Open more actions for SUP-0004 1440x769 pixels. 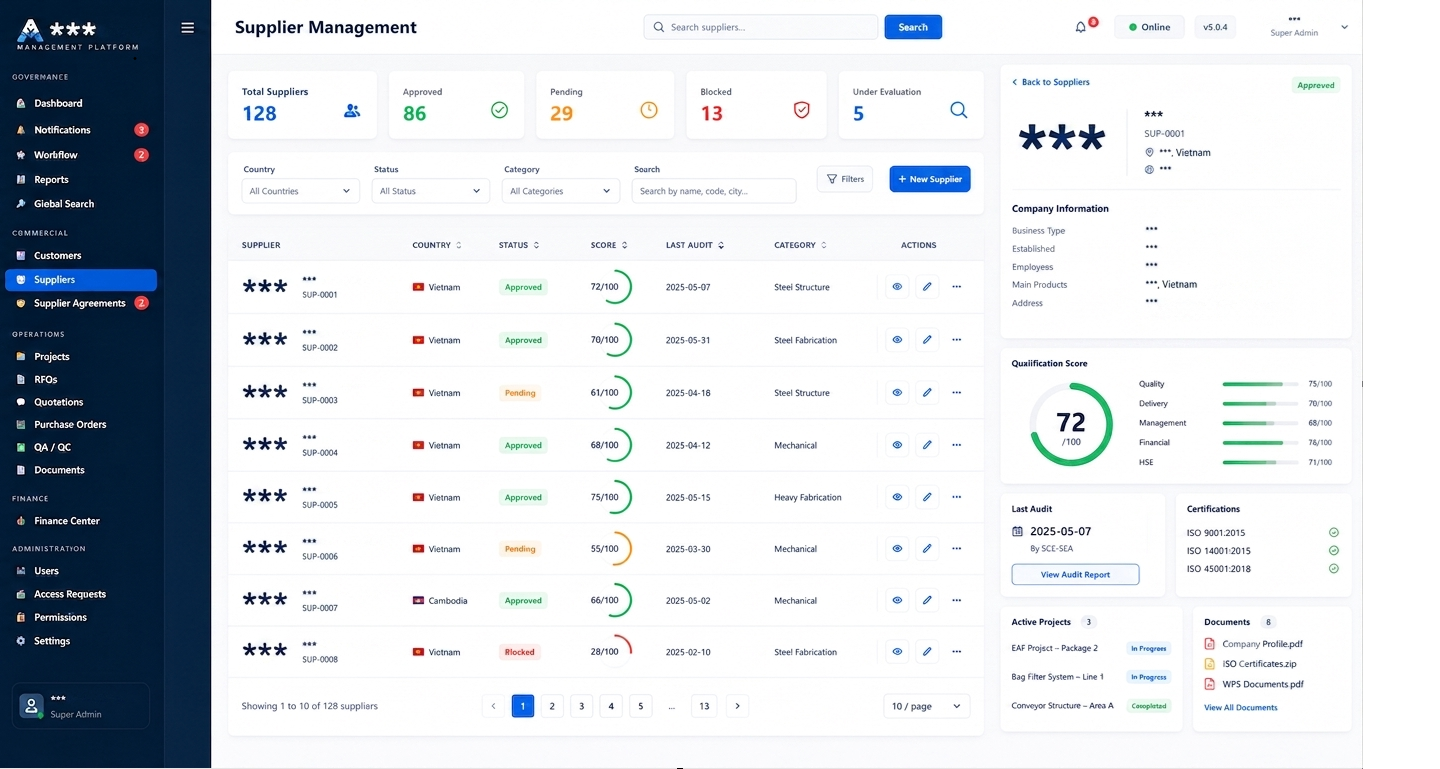957,445
